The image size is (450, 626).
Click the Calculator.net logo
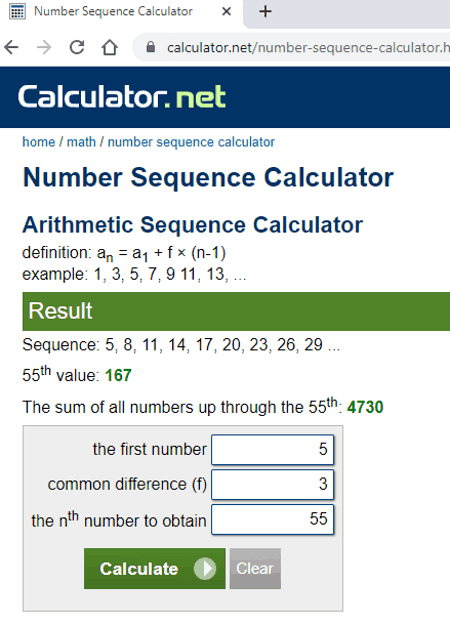[122, 97]
